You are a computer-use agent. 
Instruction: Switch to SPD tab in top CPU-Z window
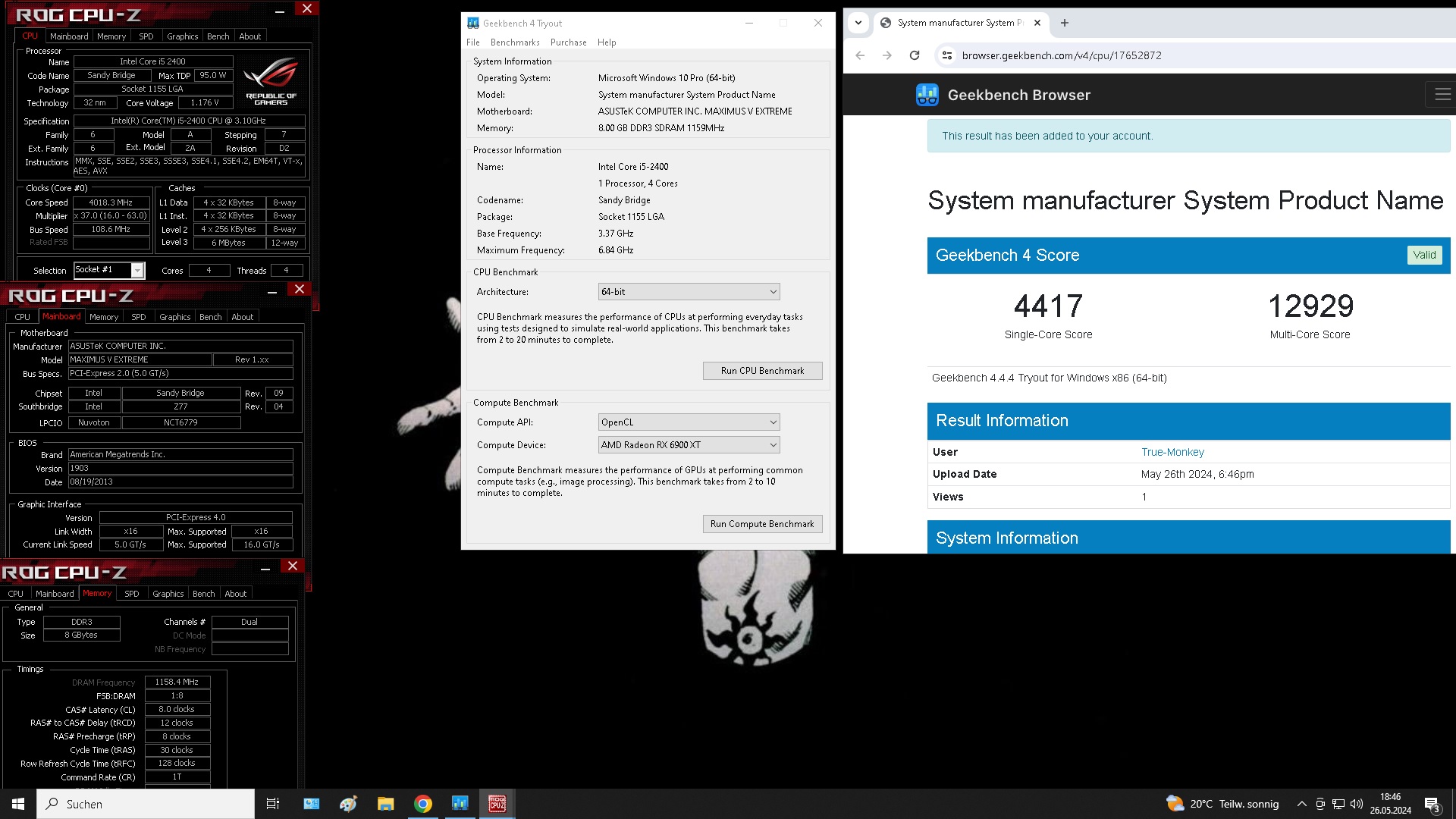146,36
